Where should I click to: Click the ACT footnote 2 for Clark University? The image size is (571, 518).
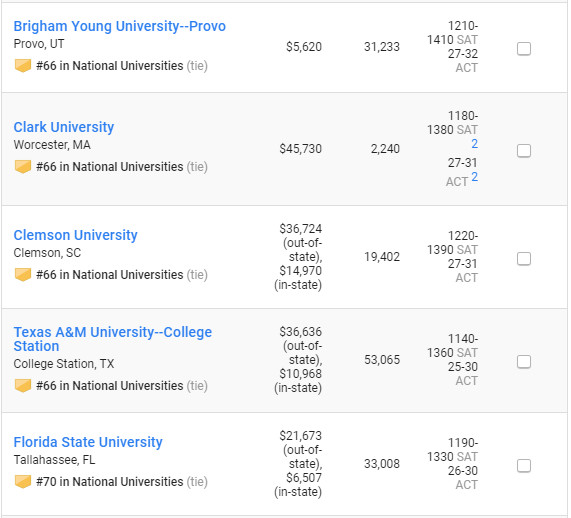click(x=474, y=177)
